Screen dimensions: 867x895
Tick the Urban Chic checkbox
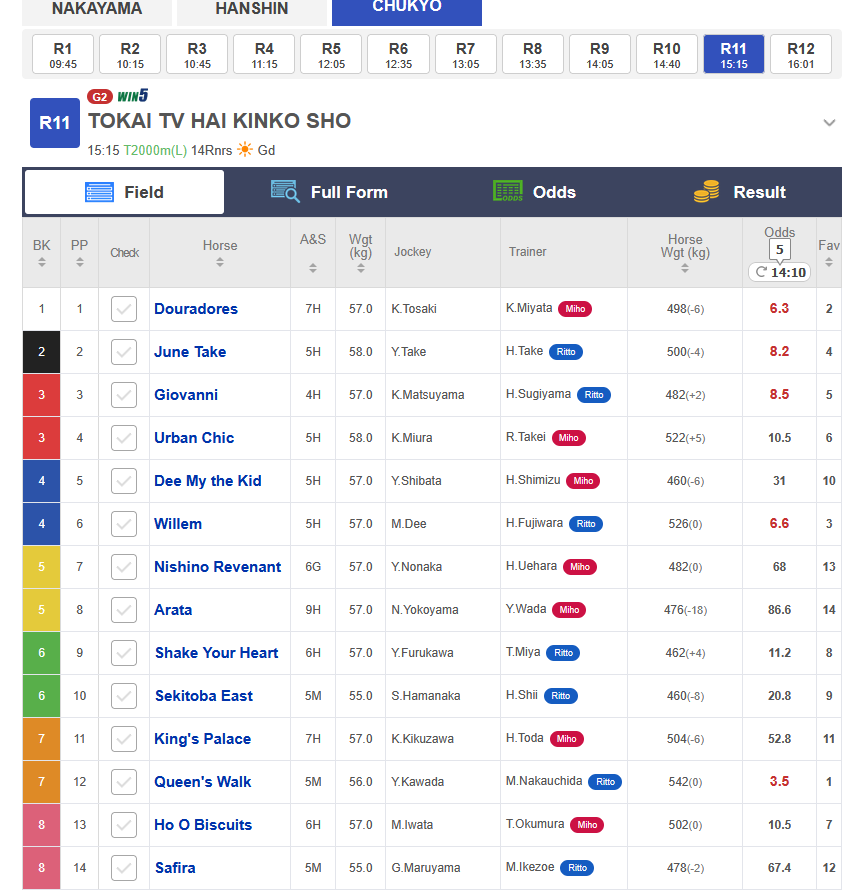tap(124, 438)
